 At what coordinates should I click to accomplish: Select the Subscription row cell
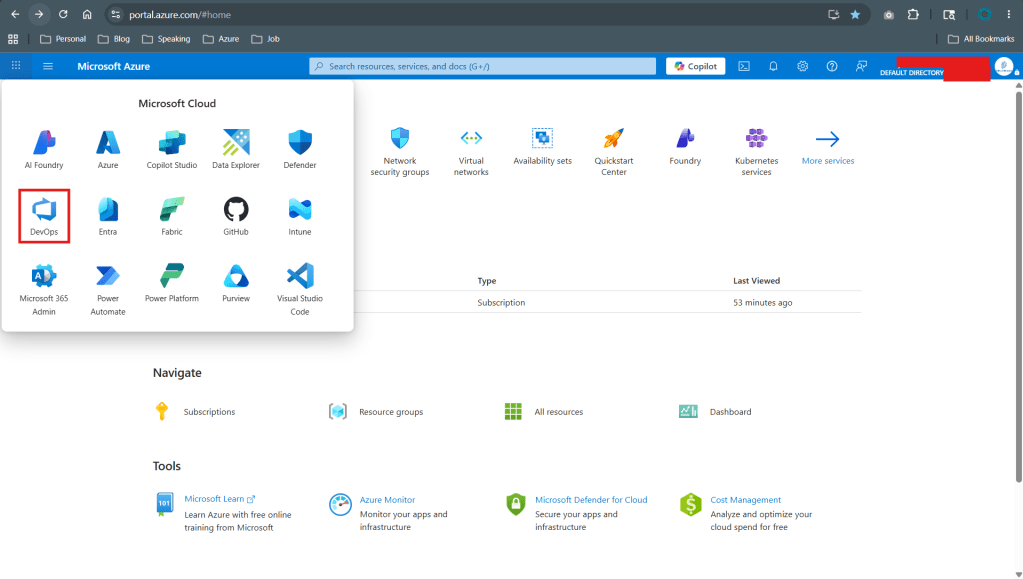click(x=501, y=302)
